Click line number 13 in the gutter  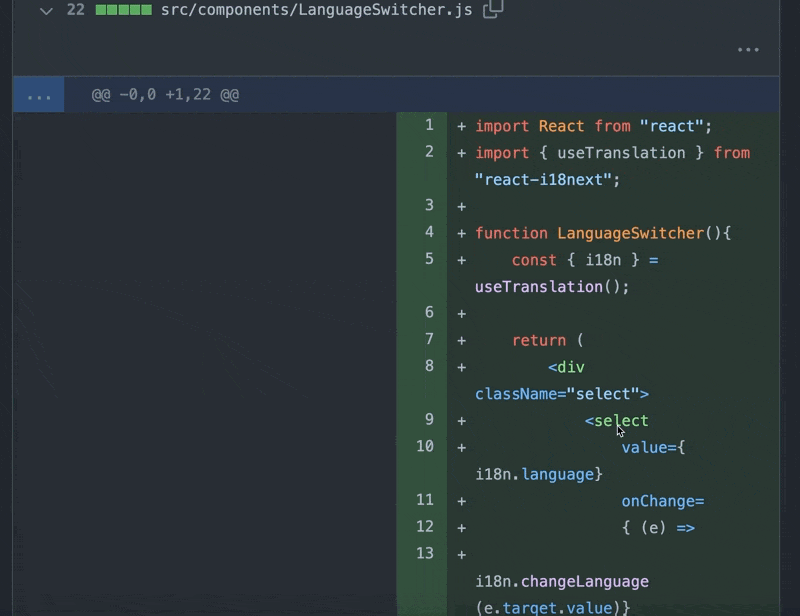425,553
